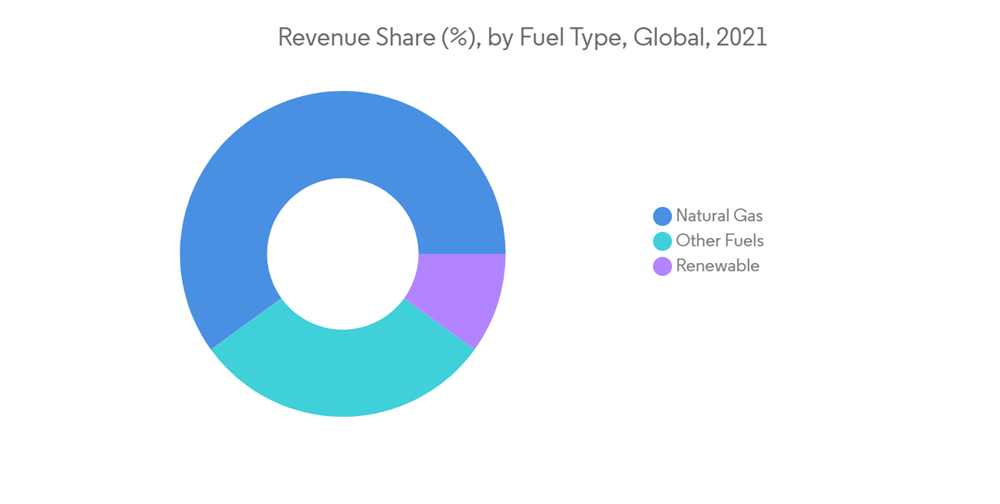Toggle the Renewable legend label
1000x504 pixels.
(717, 266)
